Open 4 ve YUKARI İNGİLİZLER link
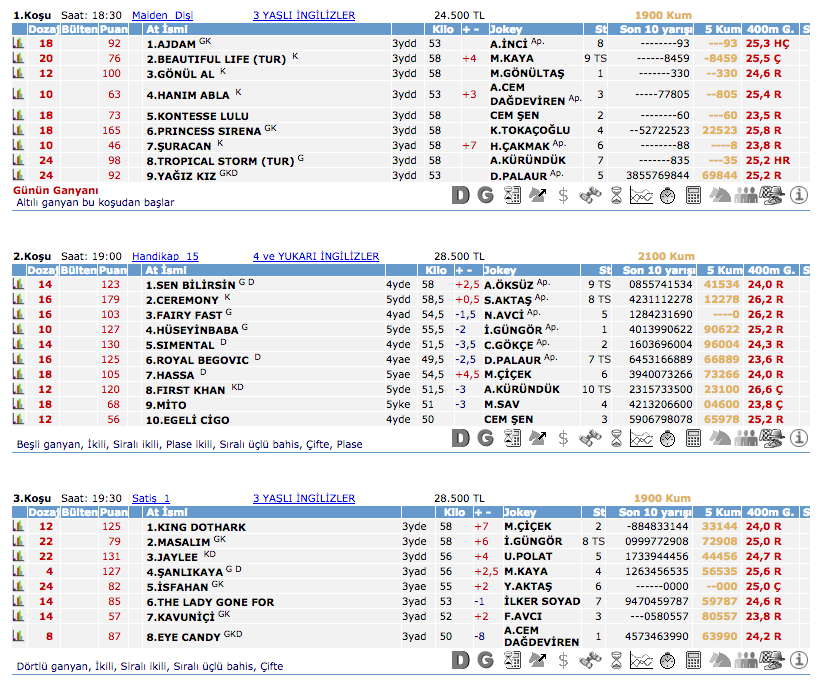This screenshot has width=839, height=686. 316,256
